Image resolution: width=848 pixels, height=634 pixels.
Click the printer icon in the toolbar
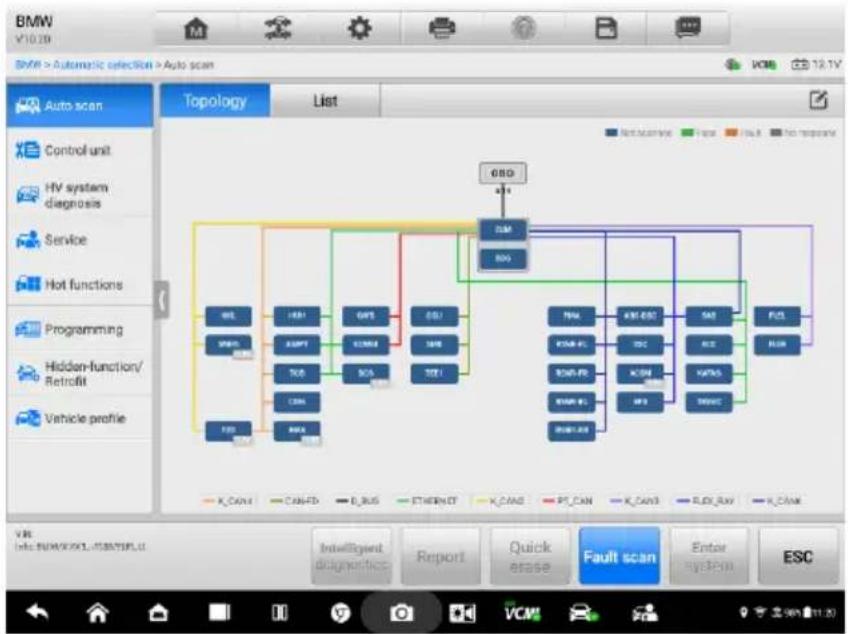pos(442,28)
